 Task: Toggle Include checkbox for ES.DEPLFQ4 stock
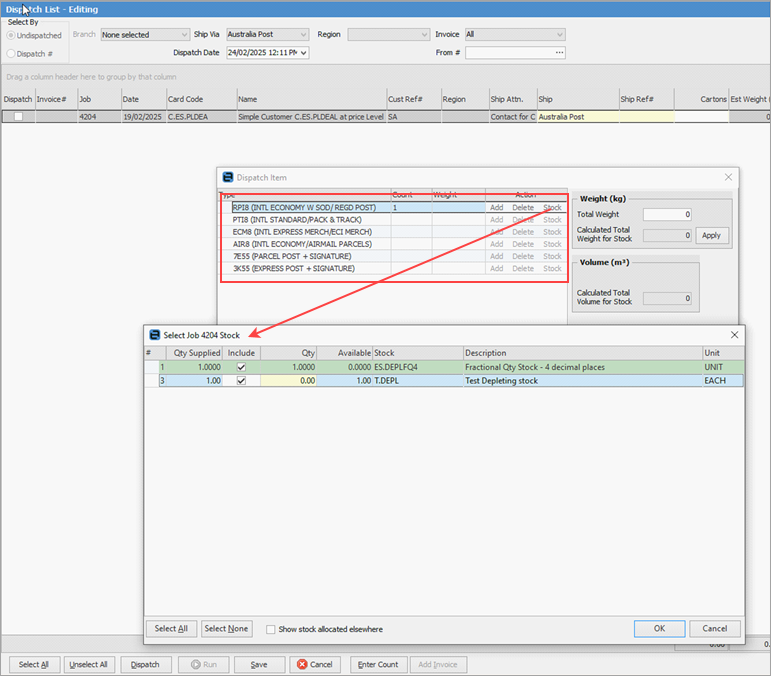(241, 367)
